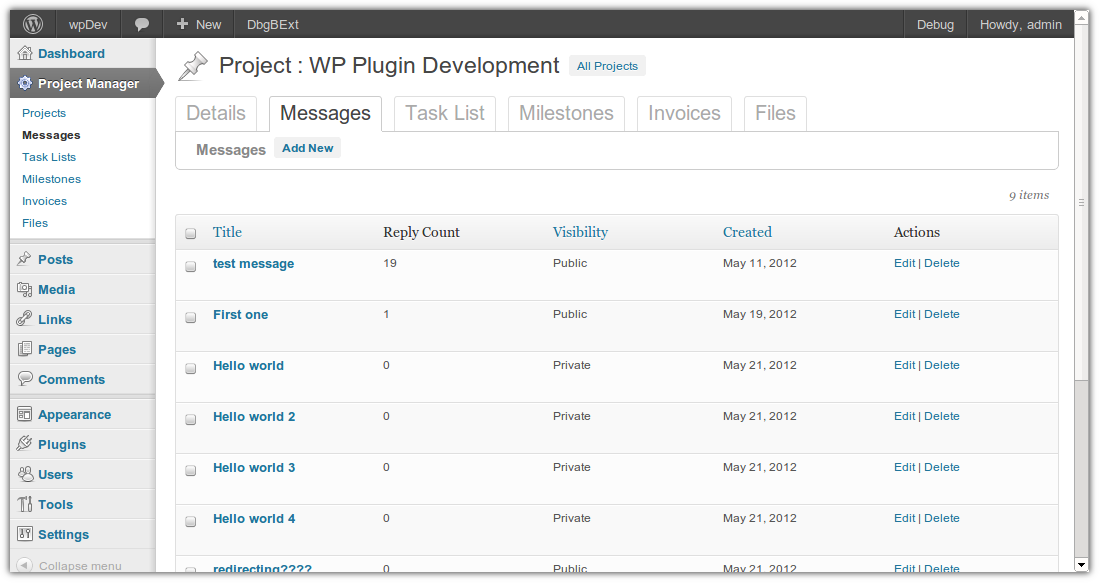1101x584 pixels.
Task: Tick the checkbox next to 'Hello world 3'
Action: [x=191, y=471]
